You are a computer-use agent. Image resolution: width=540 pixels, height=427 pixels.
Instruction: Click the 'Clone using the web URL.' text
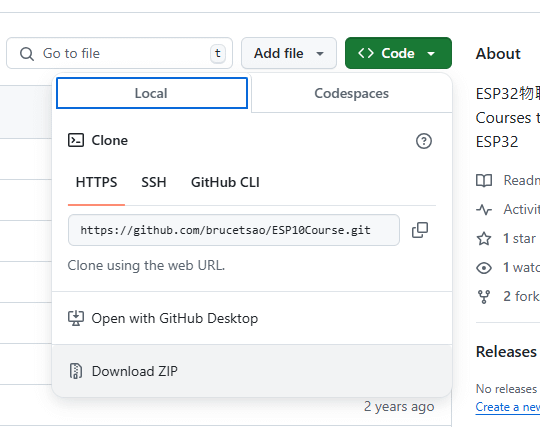coord(146,265)
